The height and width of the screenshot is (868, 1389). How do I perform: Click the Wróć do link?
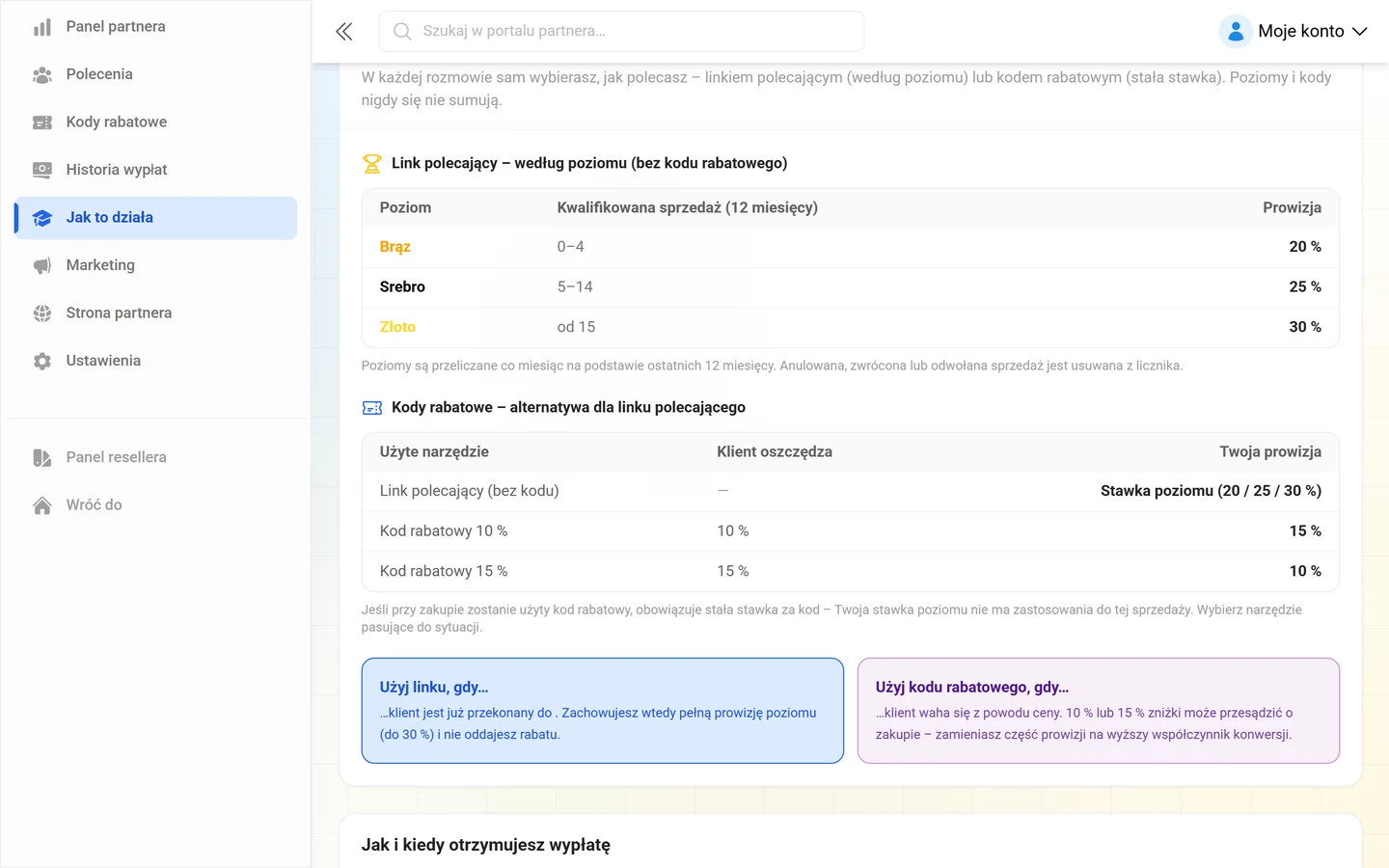coord(155,505)
